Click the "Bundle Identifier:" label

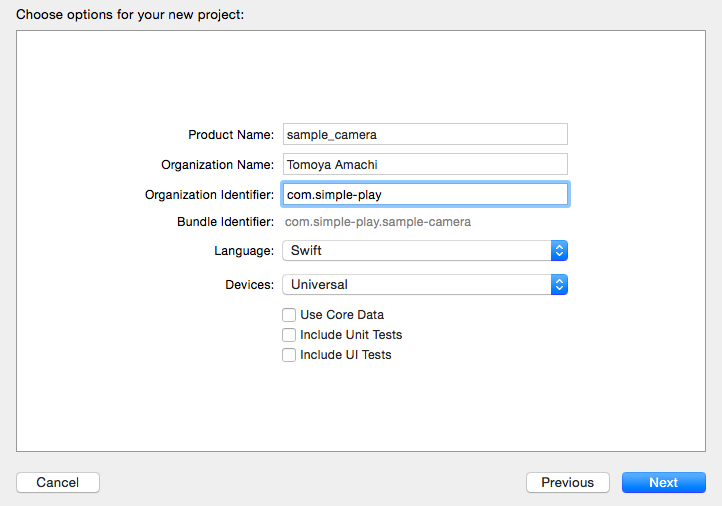click(x=225, y=222)
